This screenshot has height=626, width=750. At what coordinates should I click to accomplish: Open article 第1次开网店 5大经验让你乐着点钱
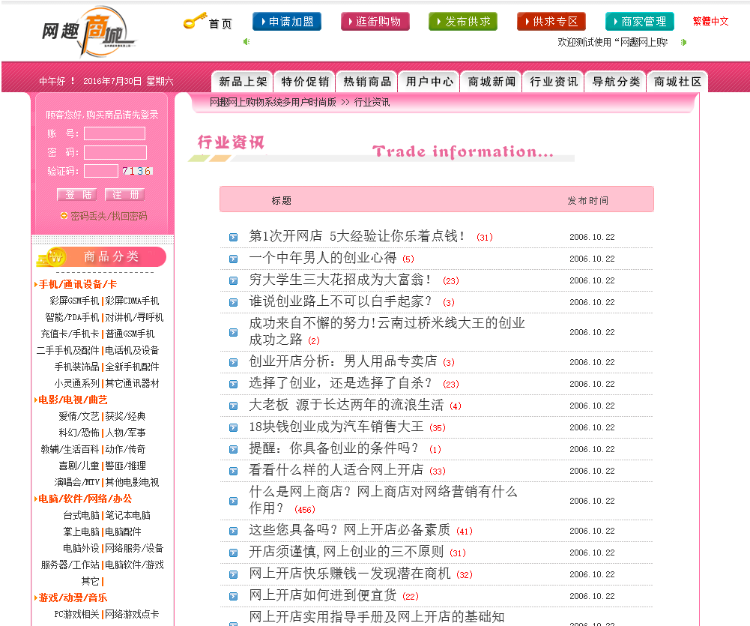[357, 236]
